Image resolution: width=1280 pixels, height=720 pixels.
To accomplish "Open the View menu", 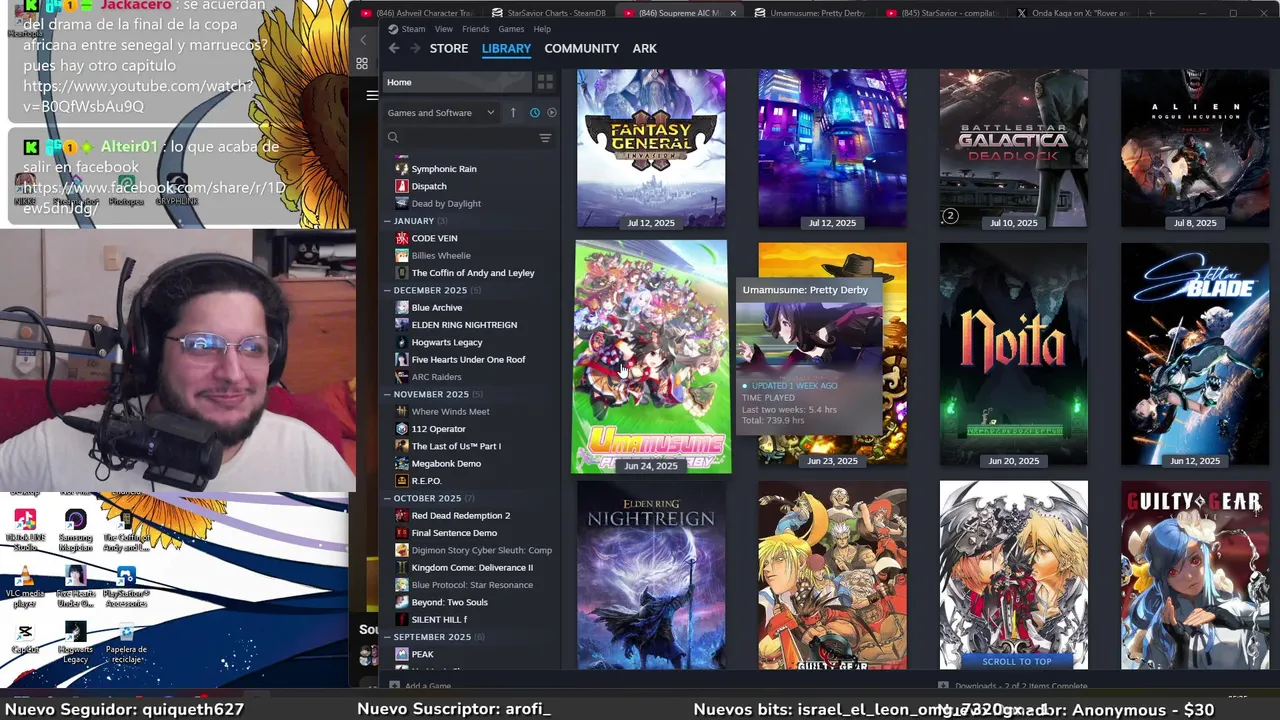I will pyautogui.click(x=443, y=29).
